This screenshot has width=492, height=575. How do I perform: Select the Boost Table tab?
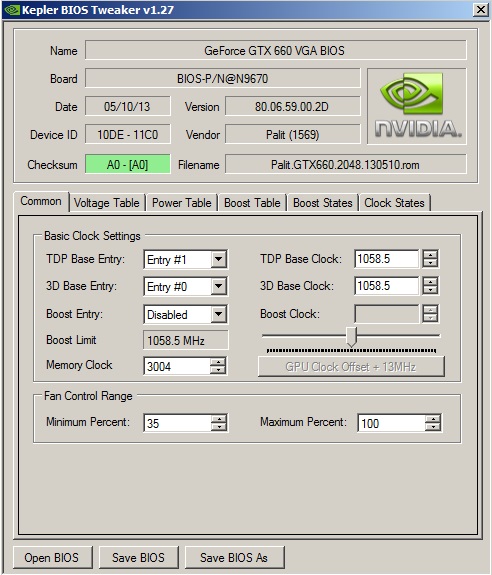(x=252, y=203)
